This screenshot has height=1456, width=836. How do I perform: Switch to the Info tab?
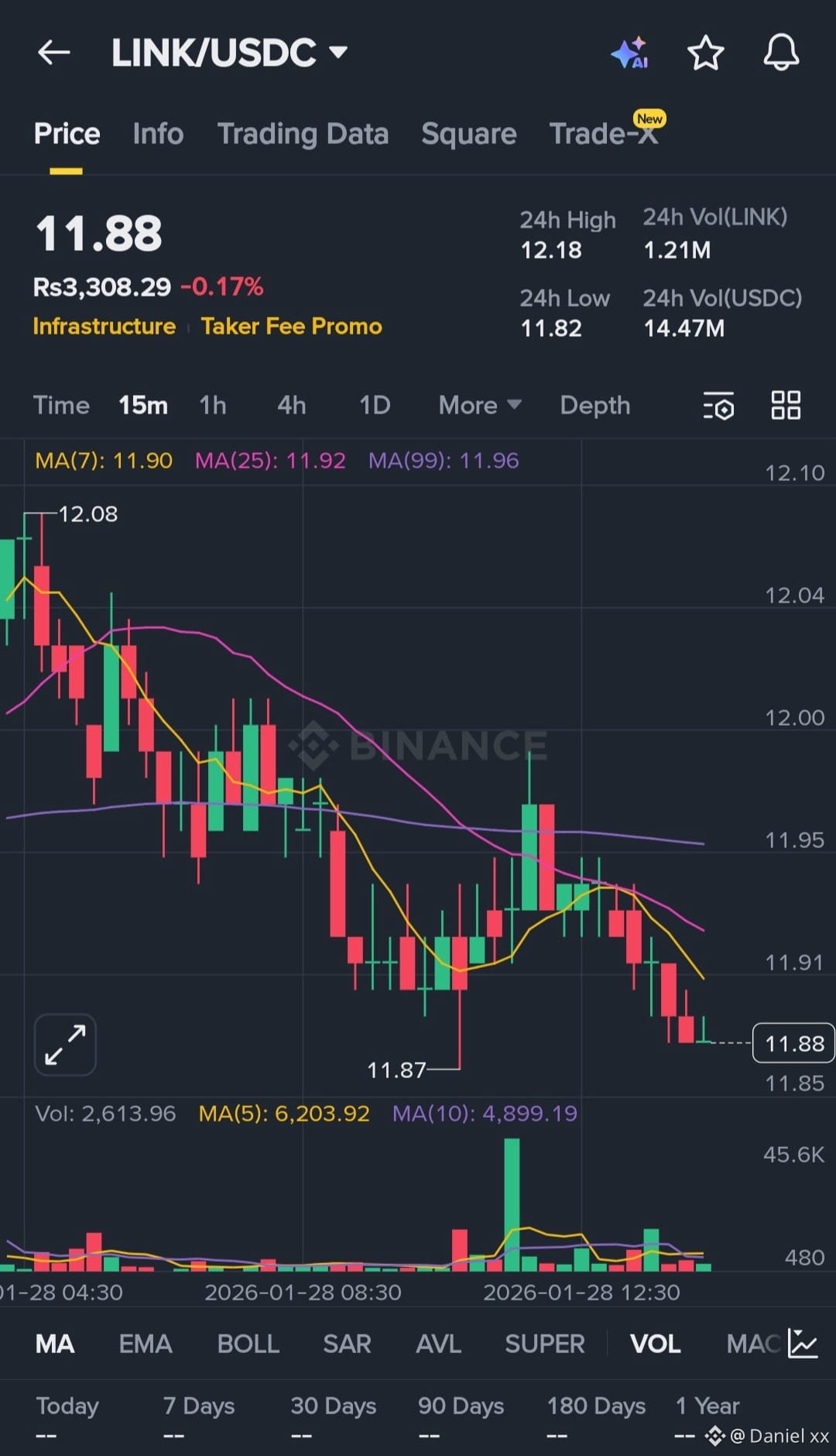pyautogui.click(x=158, y=134)
